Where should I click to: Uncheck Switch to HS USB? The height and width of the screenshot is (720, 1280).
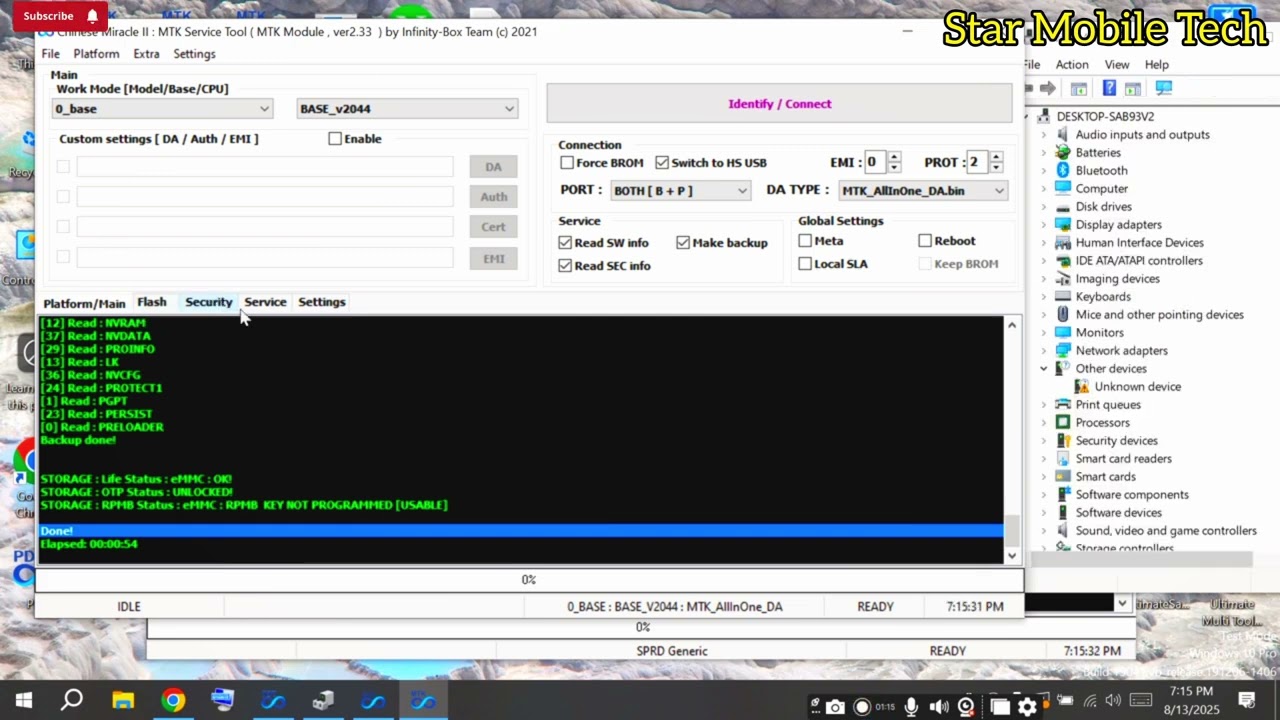pyautogui.click(x=662, y=163)
